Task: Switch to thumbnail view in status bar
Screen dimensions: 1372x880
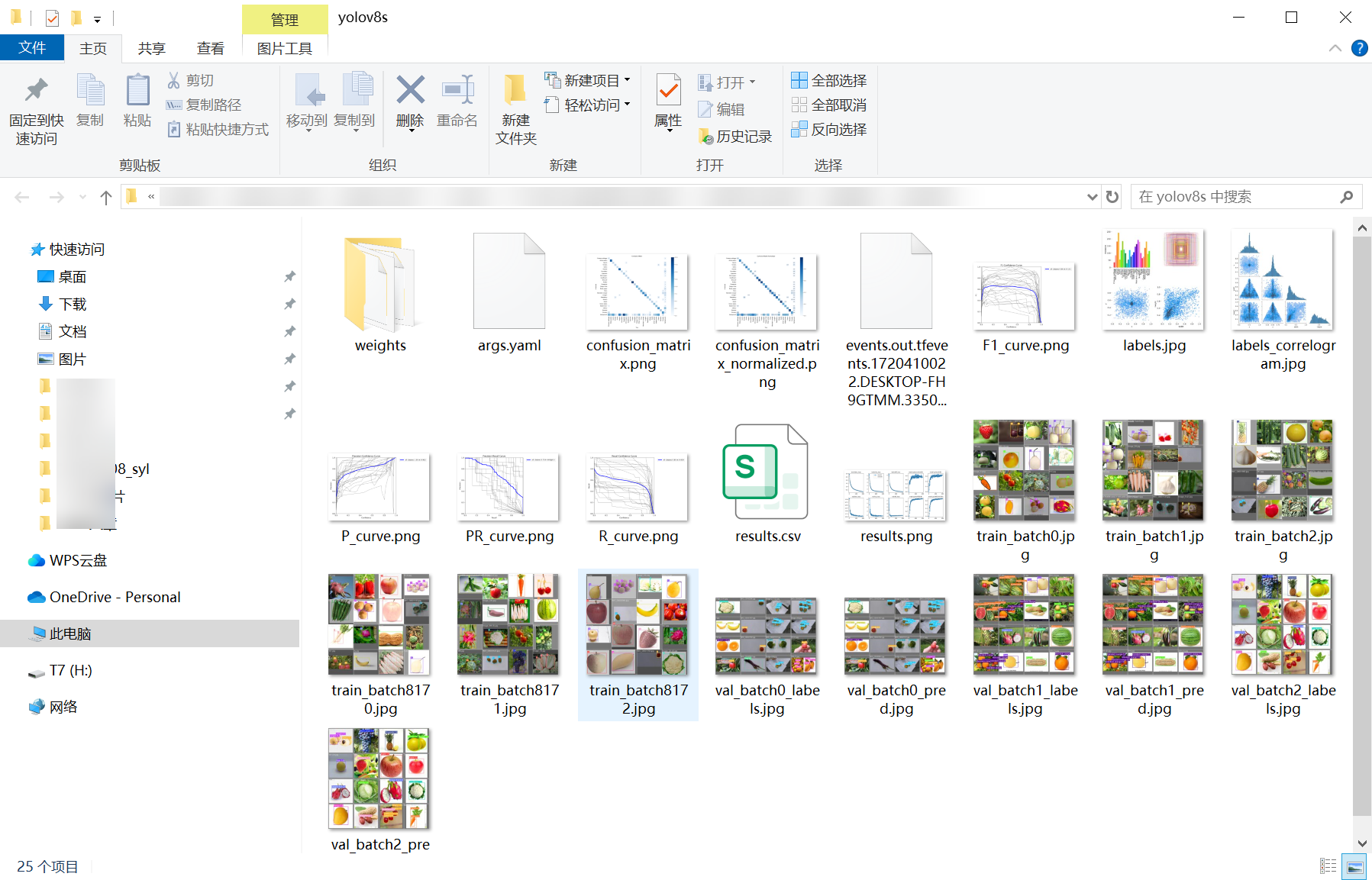Action: coord(1354,866)
